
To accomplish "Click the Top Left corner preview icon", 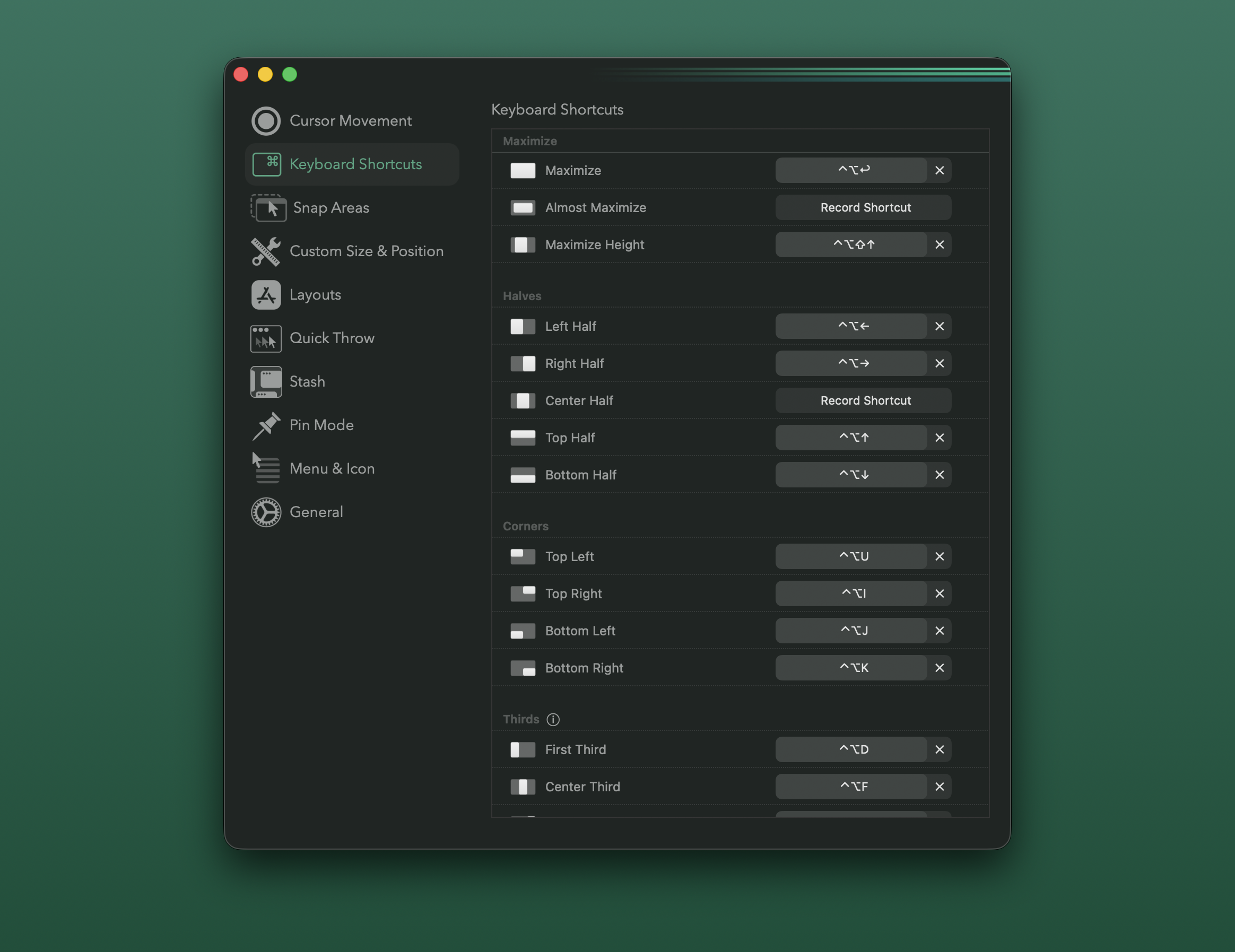I will (x=523, y=557).
